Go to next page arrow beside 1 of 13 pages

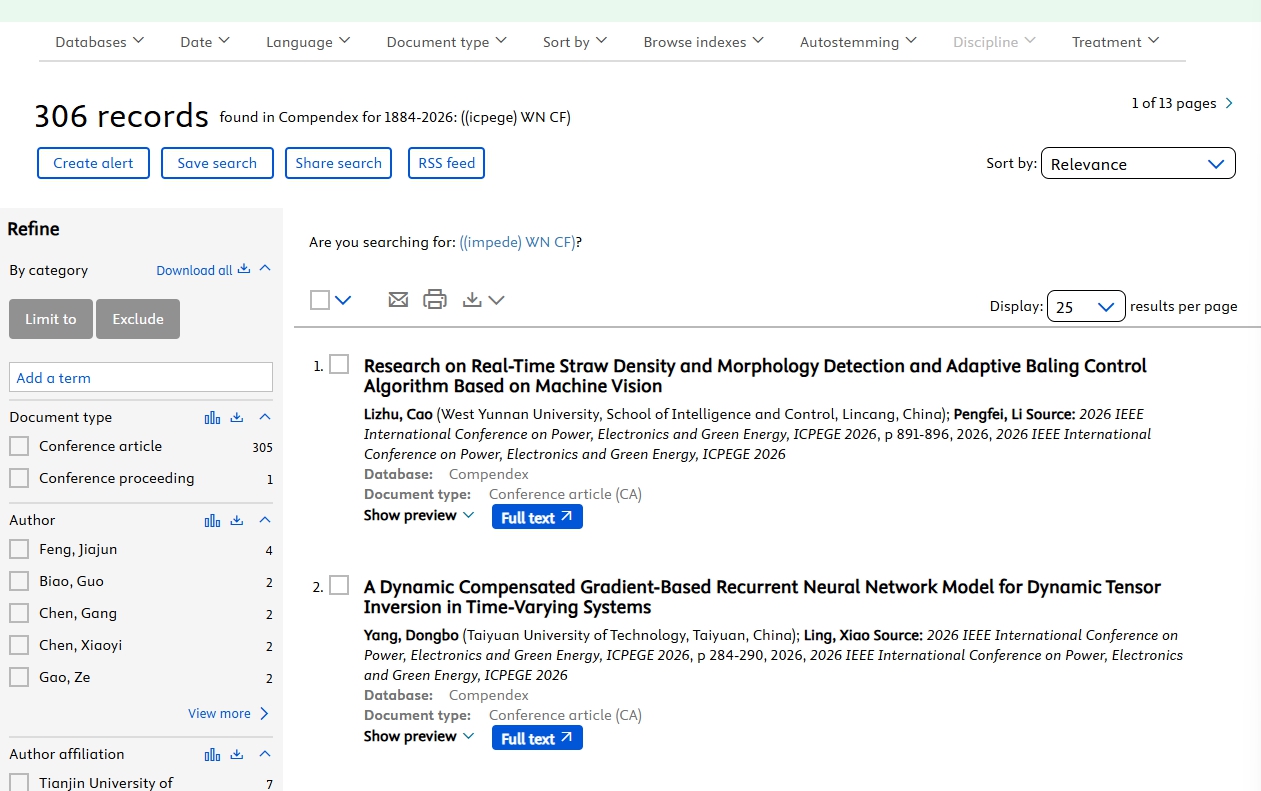coord(1229,103)
